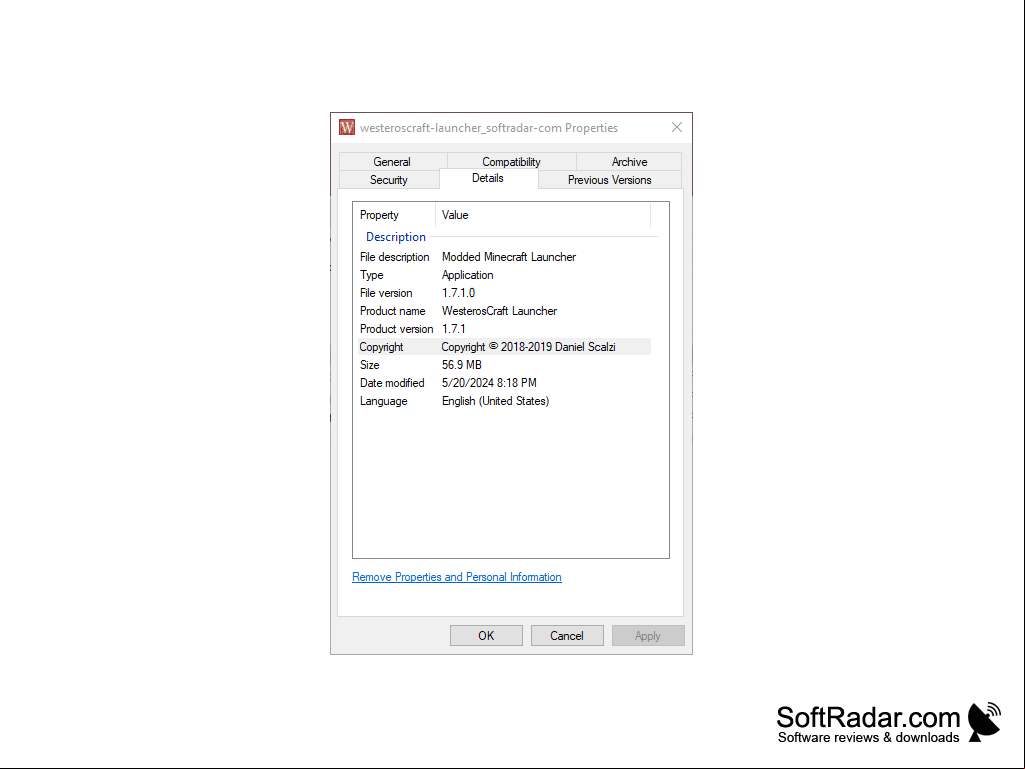Click the Cancel button
The height and width of the screenshot is (769, 1025).
[x=567, y=636]
